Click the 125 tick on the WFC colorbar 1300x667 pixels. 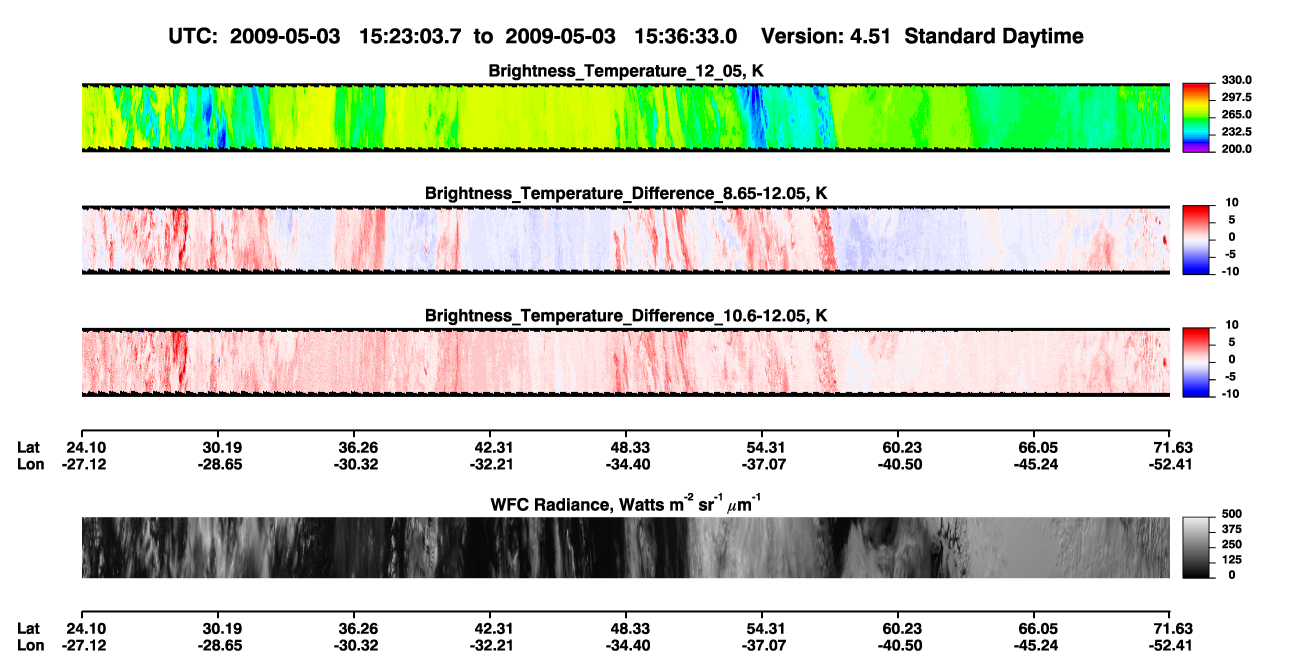coord(1233,560)
